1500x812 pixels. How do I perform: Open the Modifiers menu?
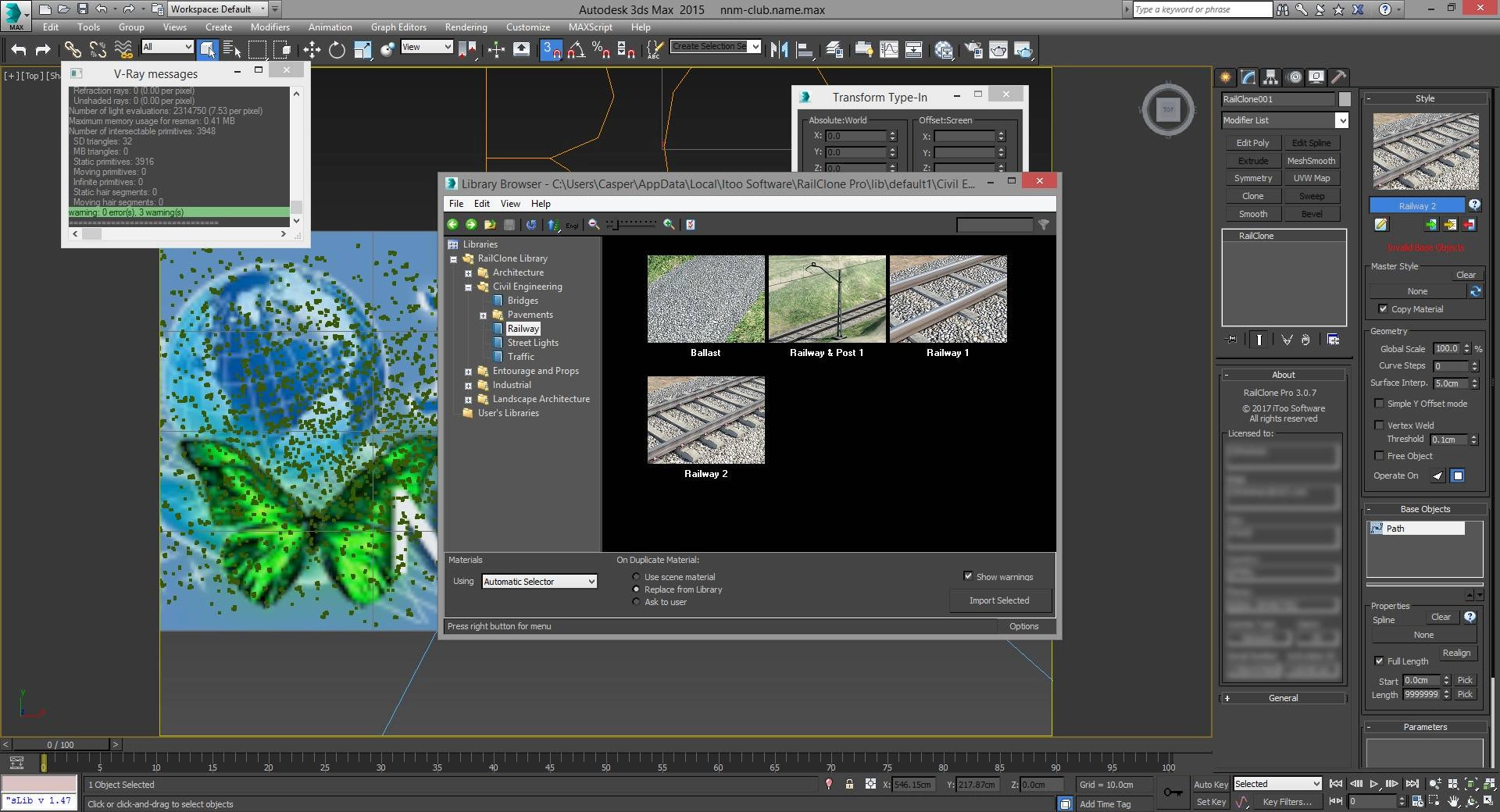pos(270,27)
